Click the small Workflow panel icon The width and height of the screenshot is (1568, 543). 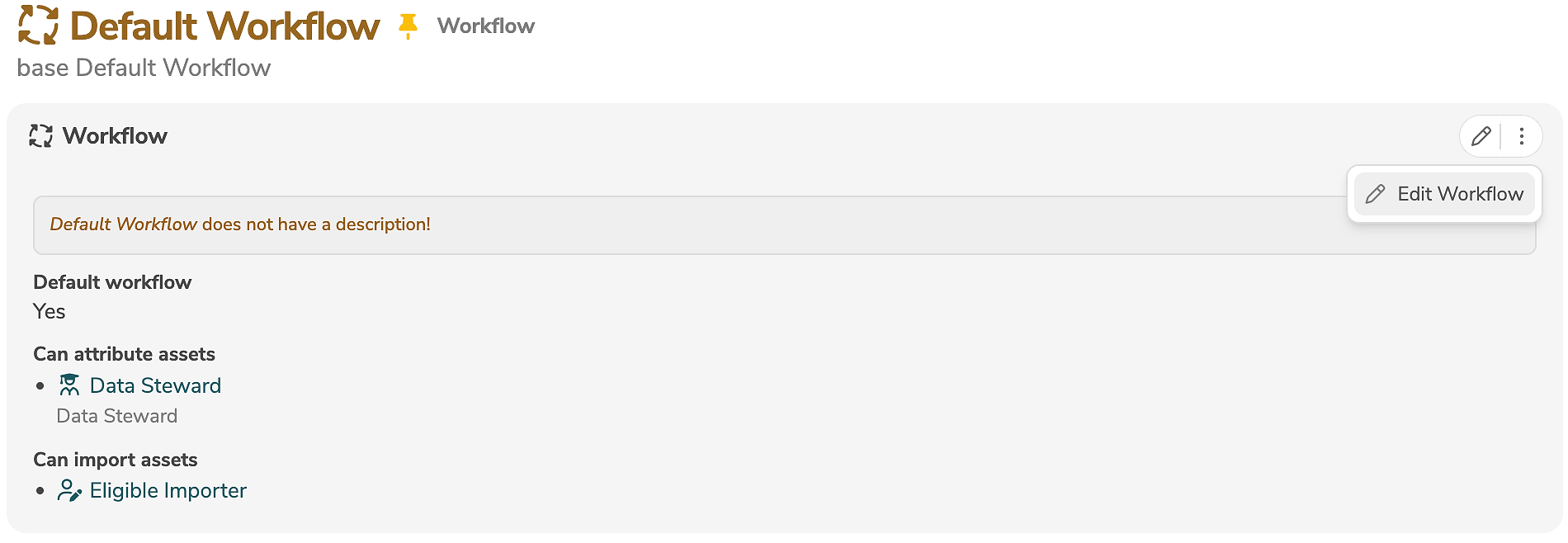[41, 136]
